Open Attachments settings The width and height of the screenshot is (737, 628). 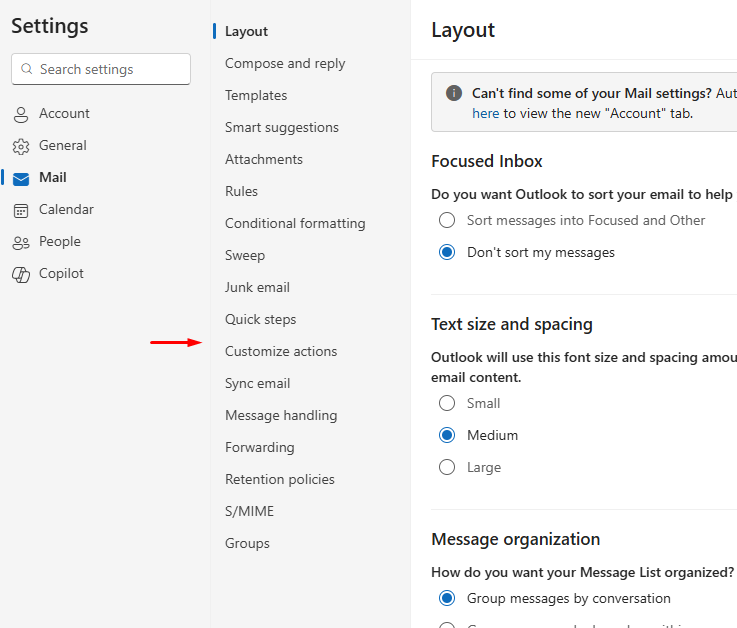[264, 159]
